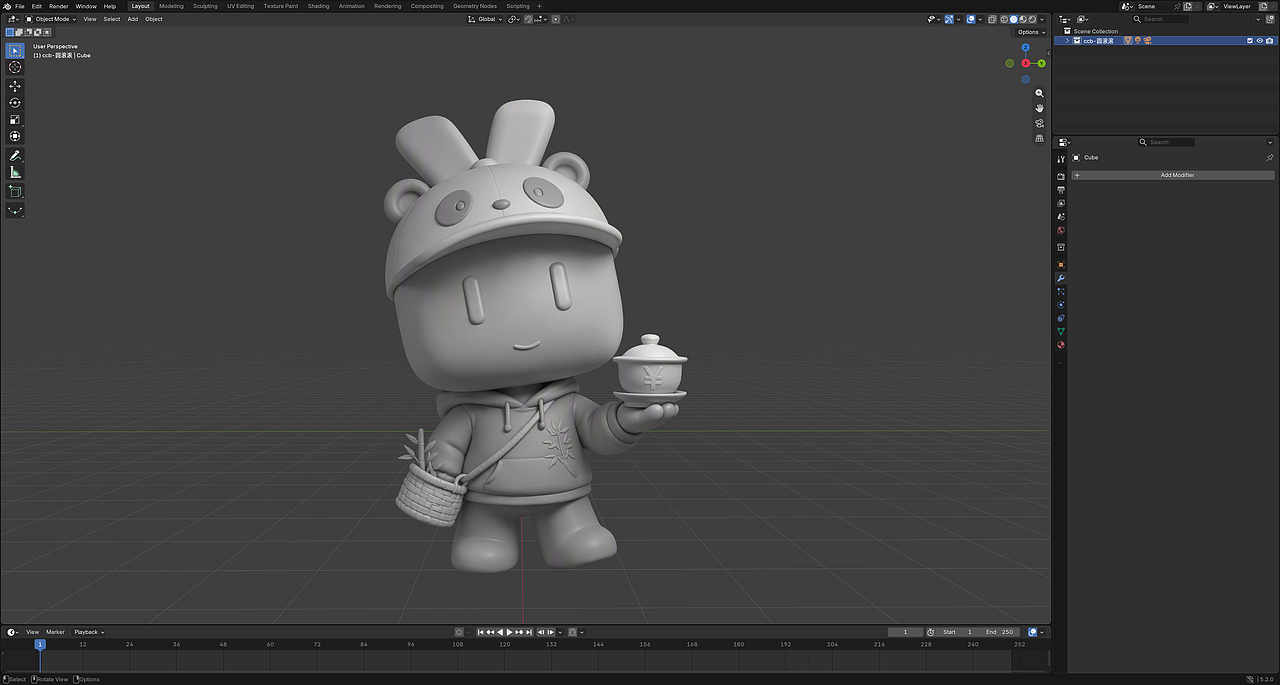Open viewport shading options arrow

1043,19
